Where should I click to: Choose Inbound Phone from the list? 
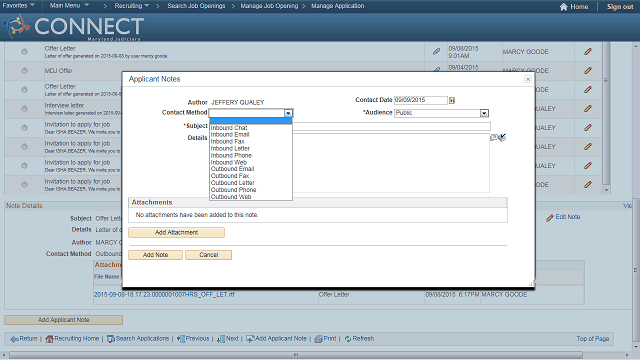[x=231, y=156]
